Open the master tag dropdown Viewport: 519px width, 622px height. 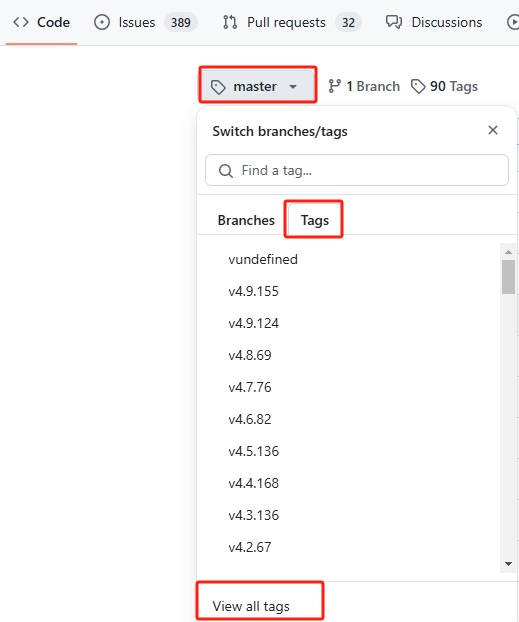tap(258, 85)
